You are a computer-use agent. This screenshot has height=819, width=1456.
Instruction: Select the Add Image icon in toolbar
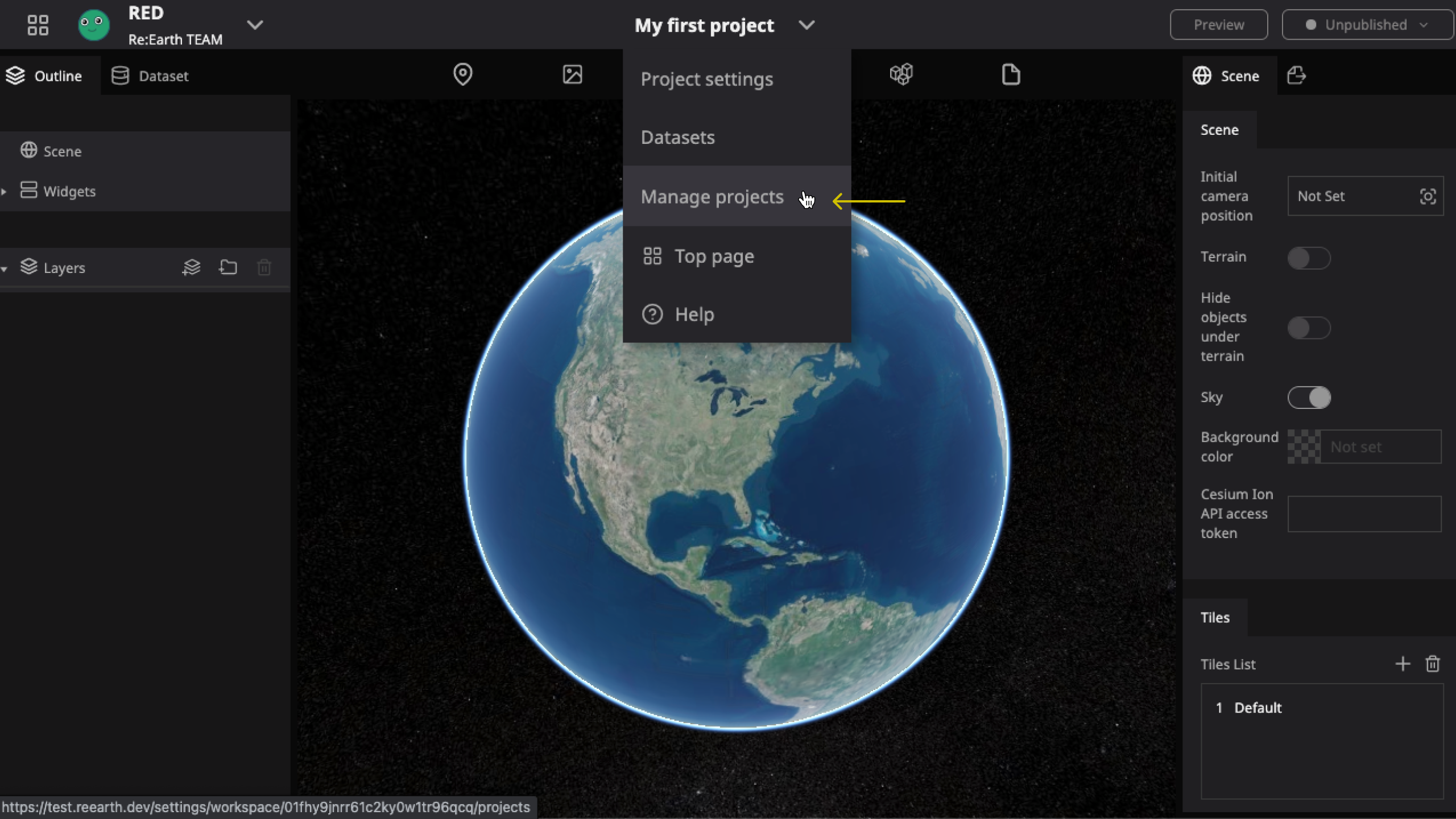click(571, 74)
